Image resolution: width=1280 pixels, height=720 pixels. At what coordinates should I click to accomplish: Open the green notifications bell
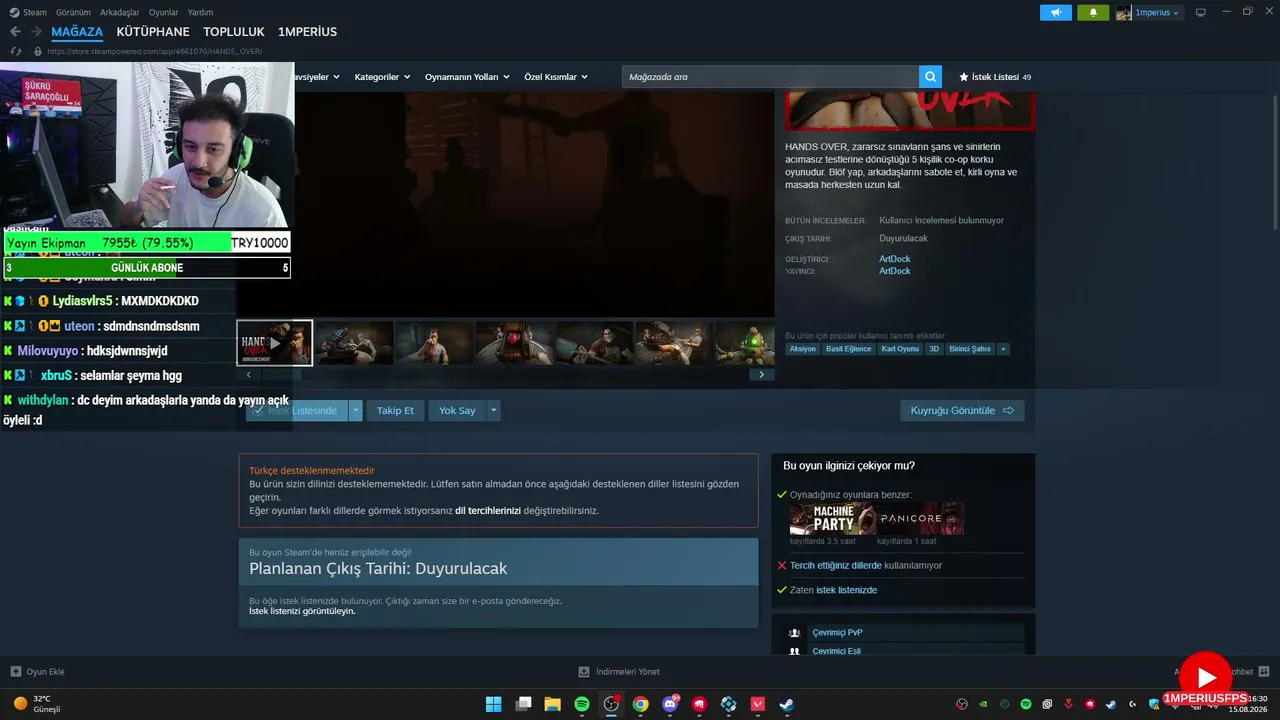click(1093, 13)
